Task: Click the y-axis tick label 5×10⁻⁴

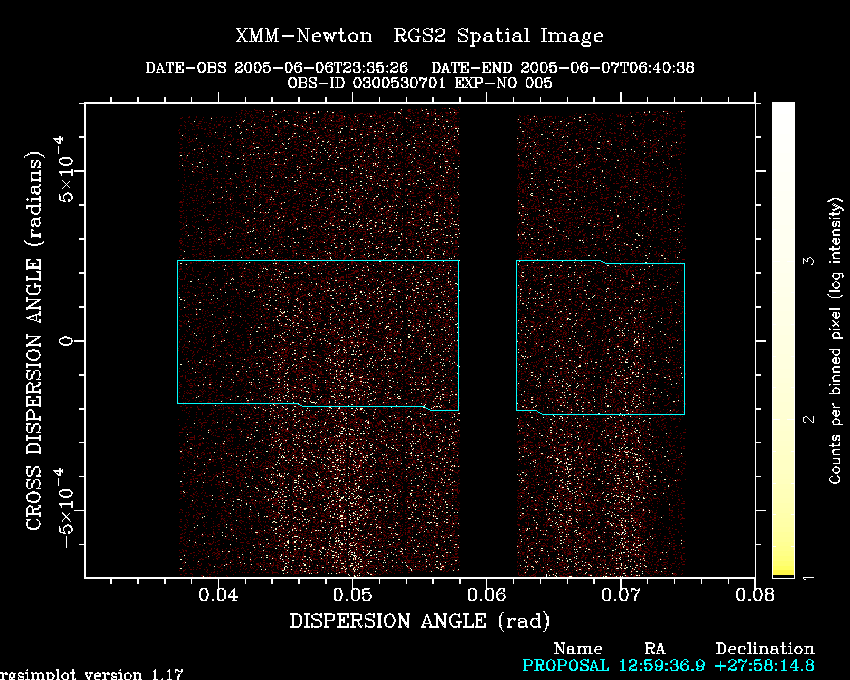Action: coord(65,170)
